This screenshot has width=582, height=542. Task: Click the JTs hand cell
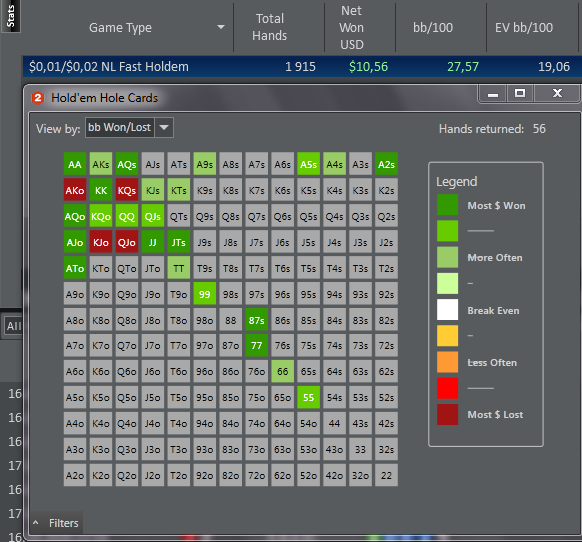[179, 242]
